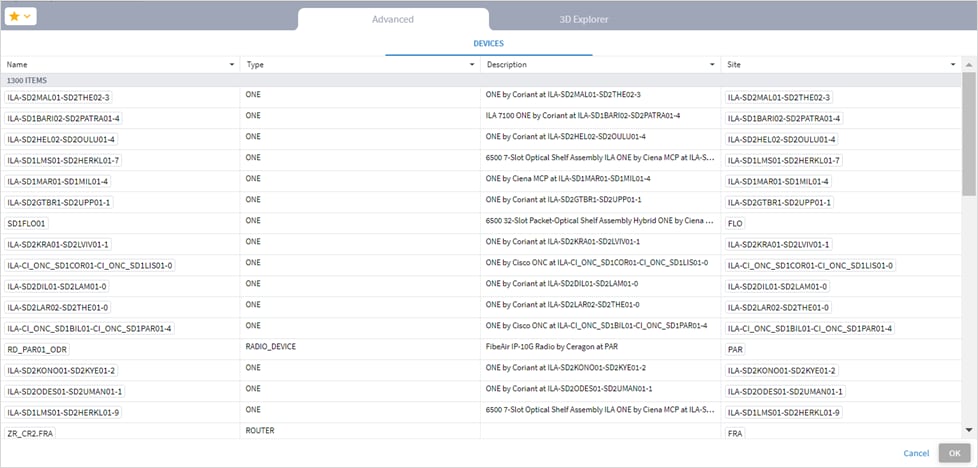978x468 pixels.
Task: Select device name ILA-SD1MAR01-SD1MIL01-4
Action: pos(59,182)
